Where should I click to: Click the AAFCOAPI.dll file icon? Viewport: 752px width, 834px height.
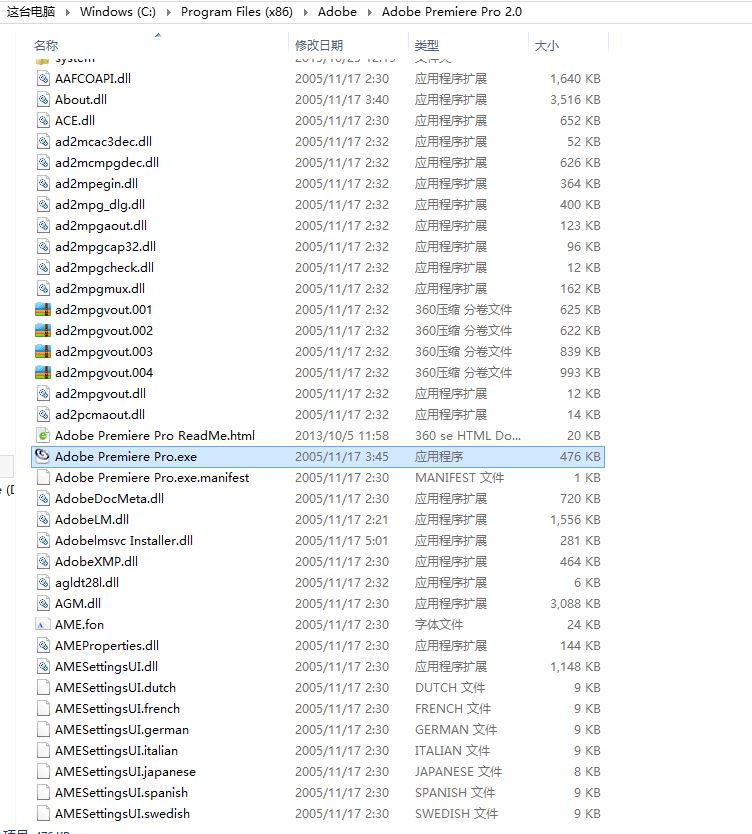pyautogui.click(x=43, y=79)
